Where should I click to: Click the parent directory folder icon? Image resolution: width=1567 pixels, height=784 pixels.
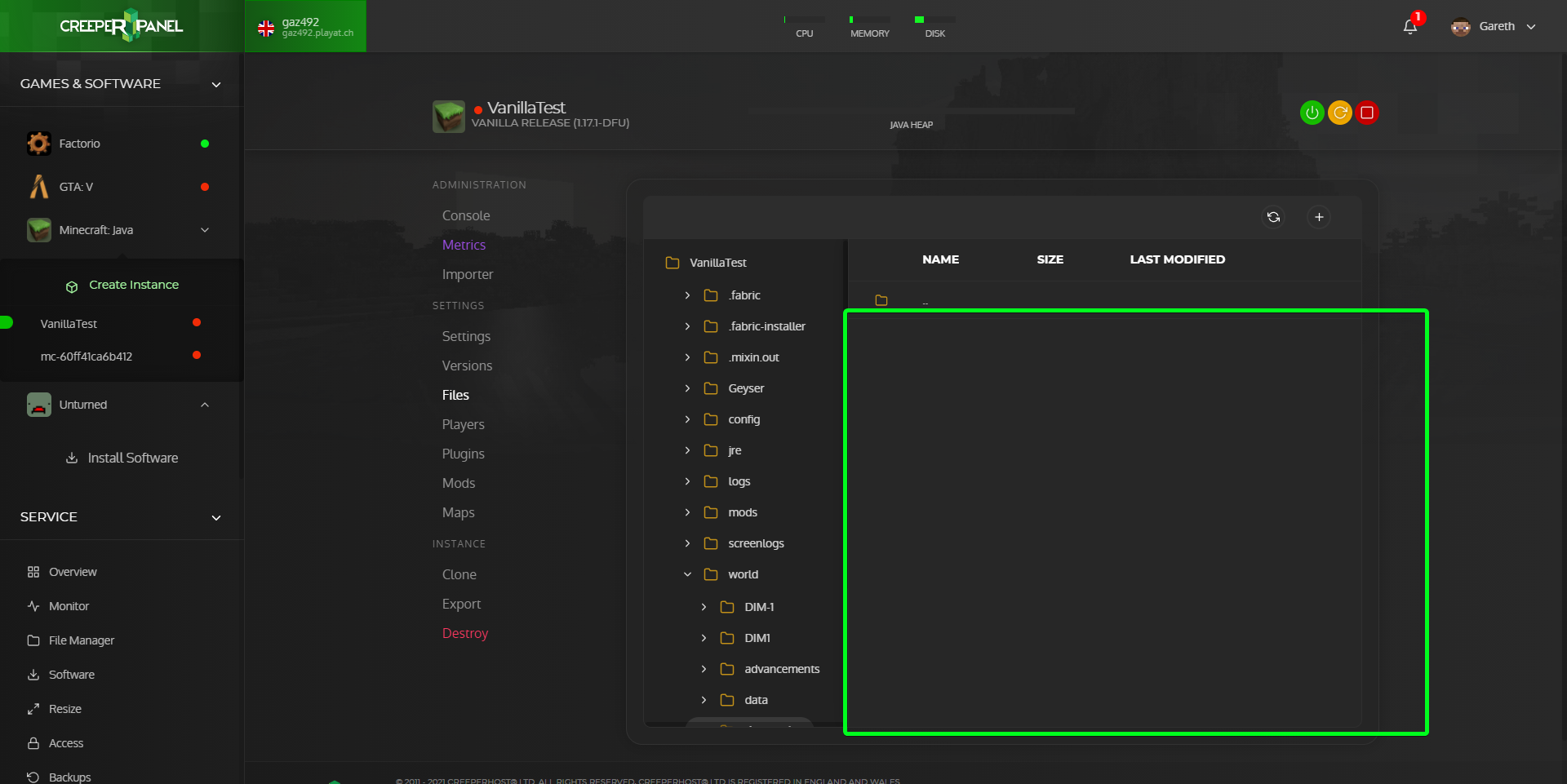tap(881, 300)
